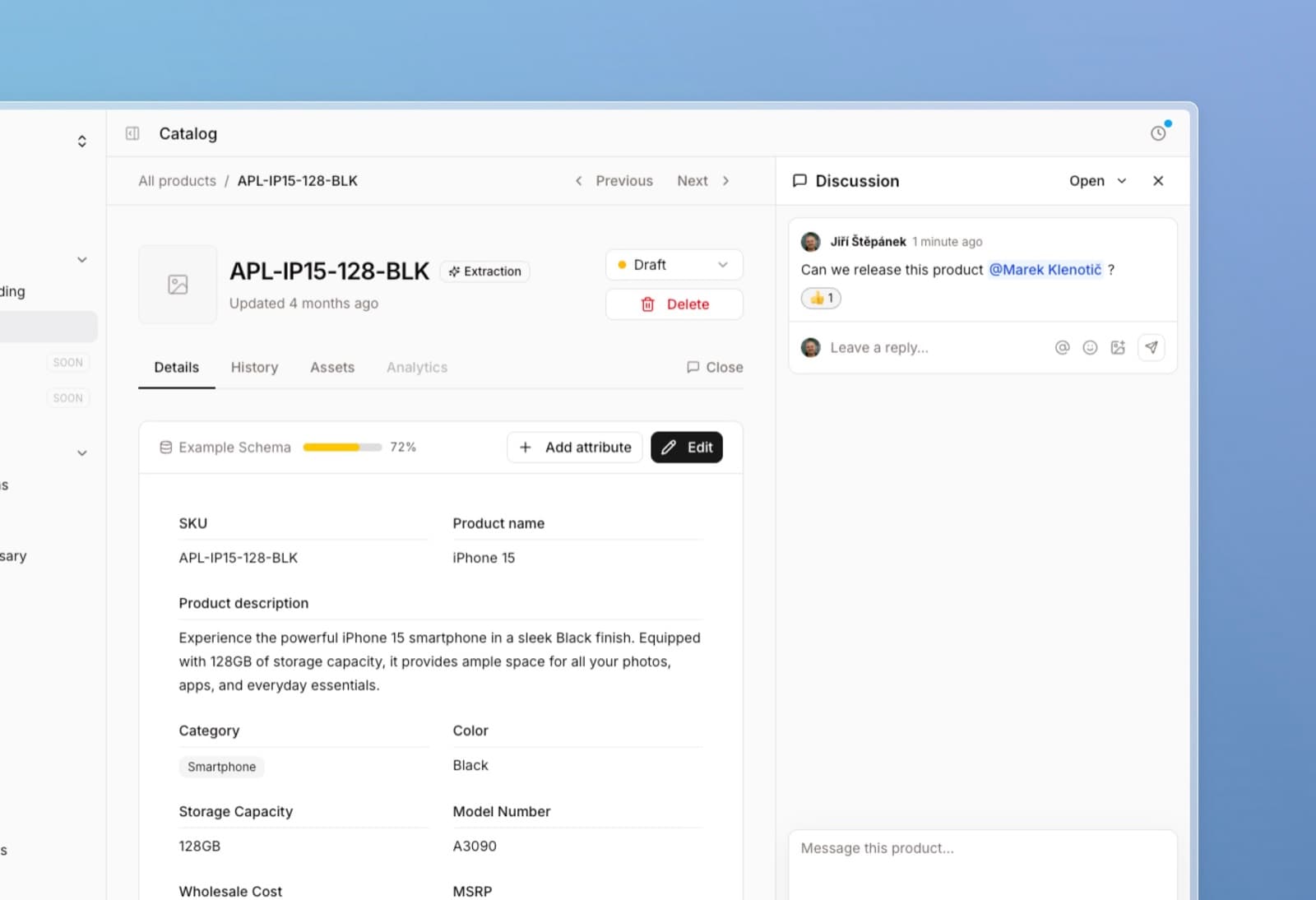Open the discussion Open status dropdown
Screen dimensions: 1316x900
[1098, 181]
